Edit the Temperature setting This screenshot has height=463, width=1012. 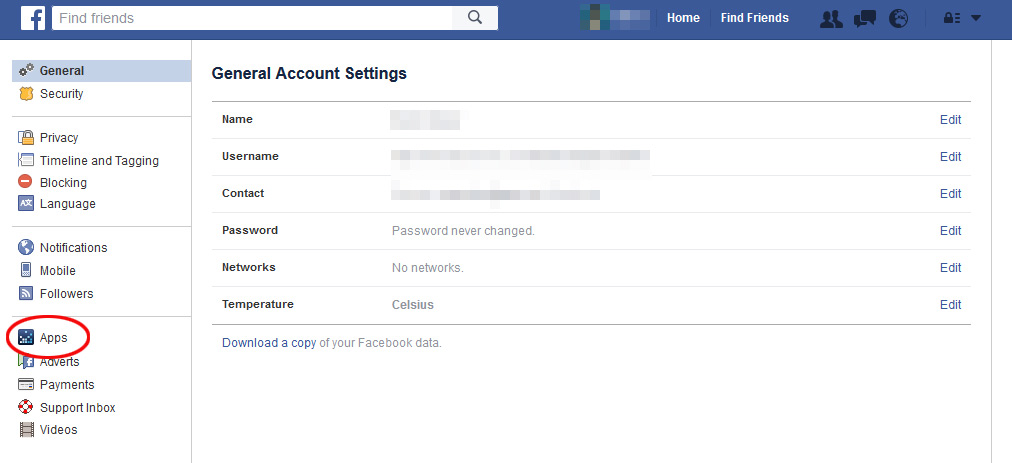click(x=951, y=305)
